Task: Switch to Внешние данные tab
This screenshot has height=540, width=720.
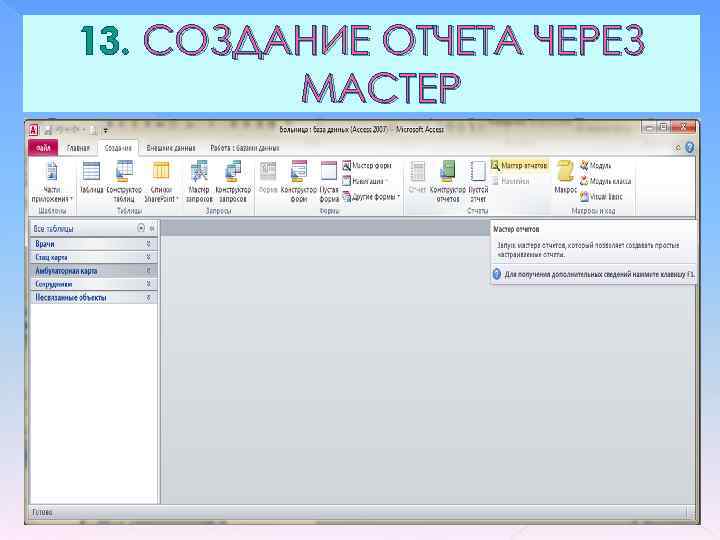Action: tap(171, 148)
